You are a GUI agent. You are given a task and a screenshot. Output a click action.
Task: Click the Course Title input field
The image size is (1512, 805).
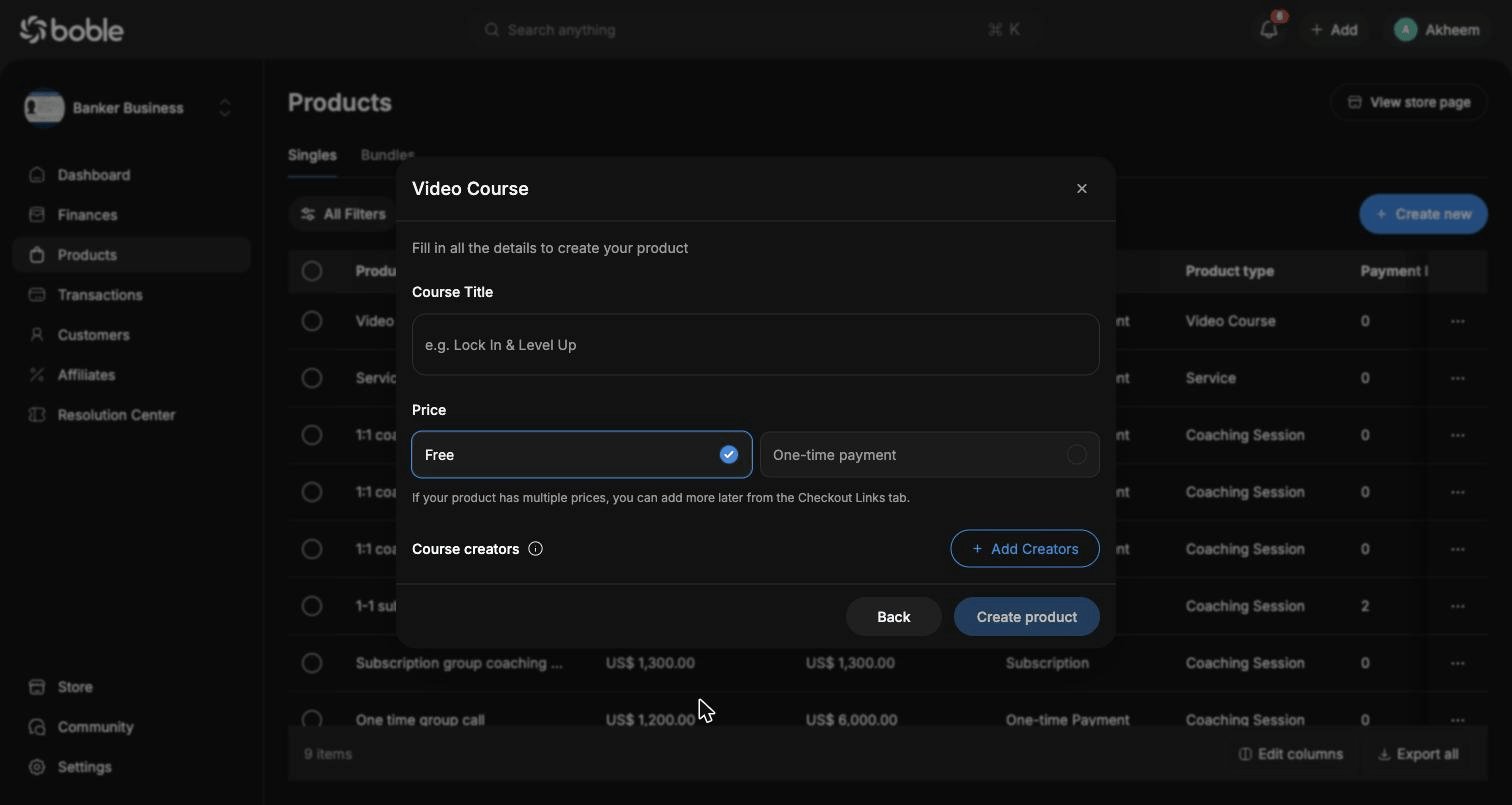tap(755, 345)
